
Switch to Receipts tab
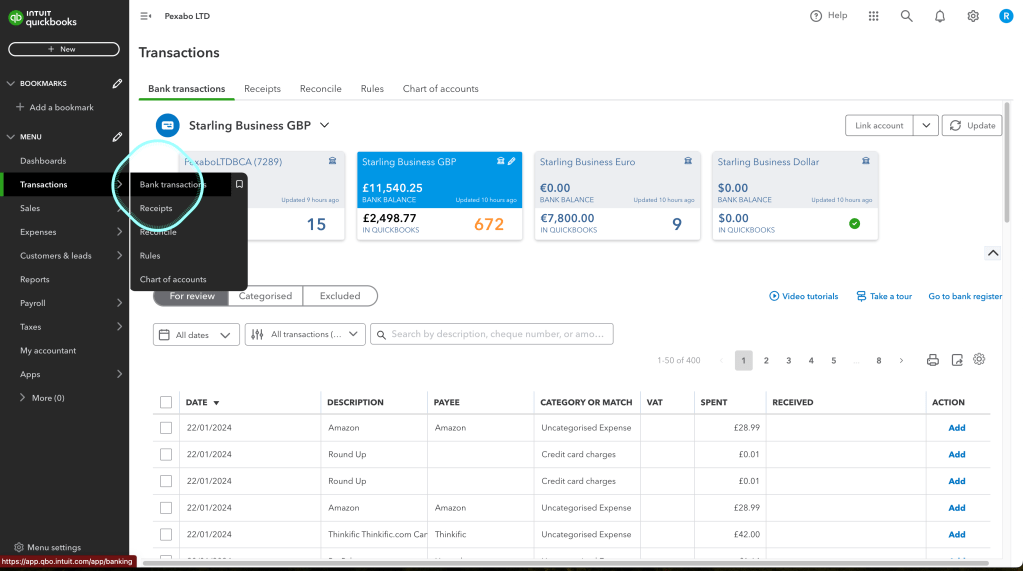click(x=262, y=89)
